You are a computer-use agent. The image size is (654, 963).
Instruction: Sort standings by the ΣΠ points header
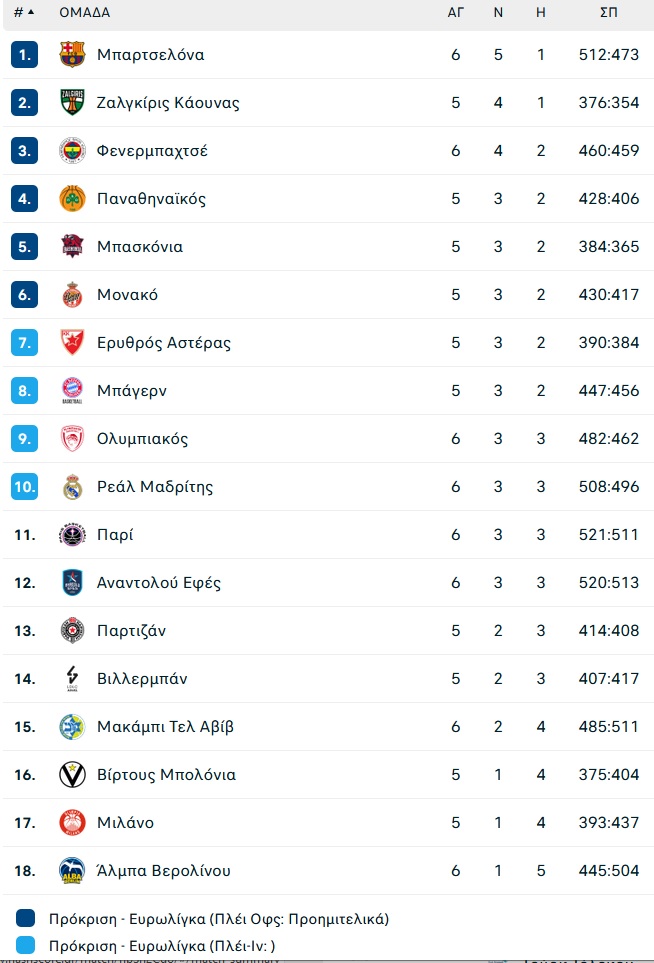point(609,12)
